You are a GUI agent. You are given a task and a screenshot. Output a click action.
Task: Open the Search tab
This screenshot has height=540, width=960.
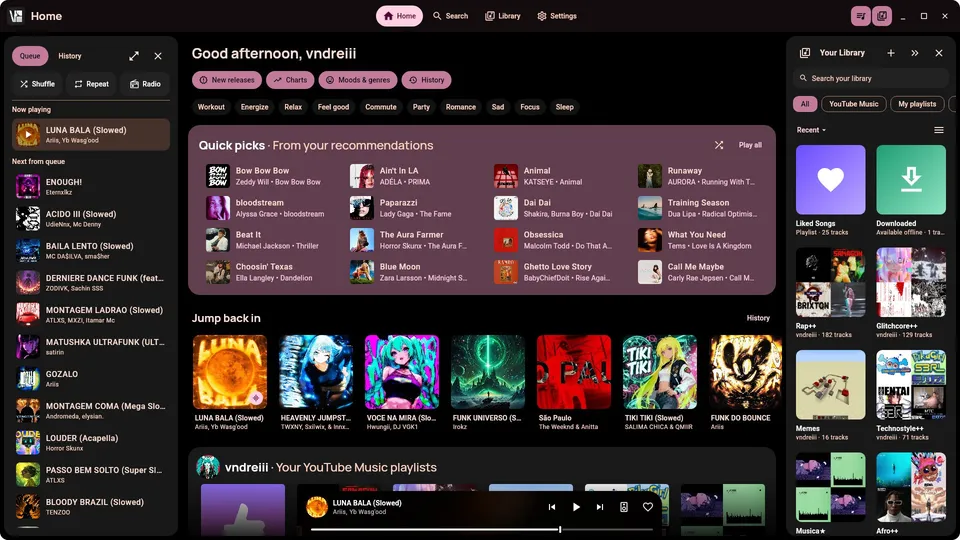451,16
